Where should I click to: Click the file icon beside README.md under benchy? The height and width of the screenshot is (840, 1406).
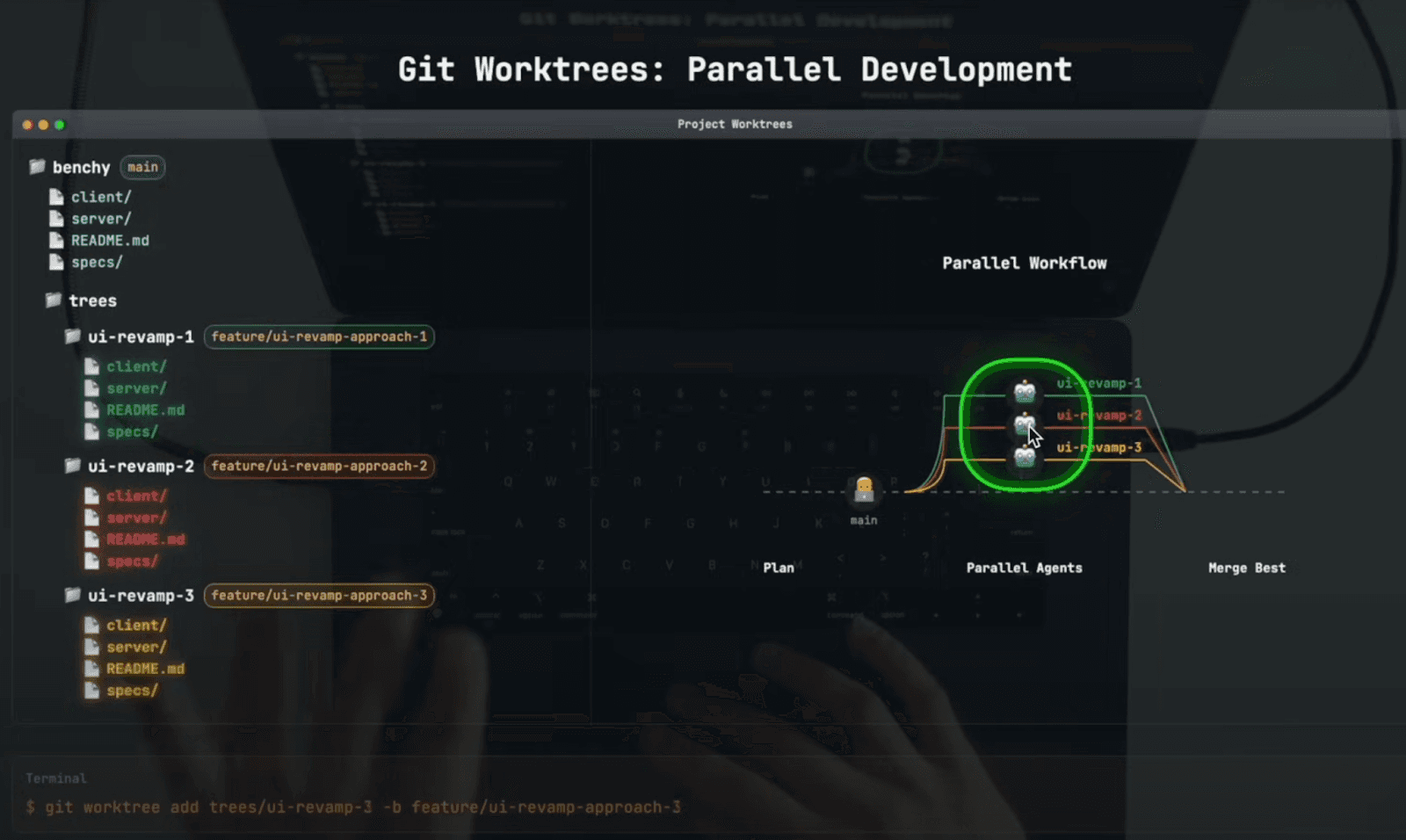pyautogui.click(x=56, y=240)
